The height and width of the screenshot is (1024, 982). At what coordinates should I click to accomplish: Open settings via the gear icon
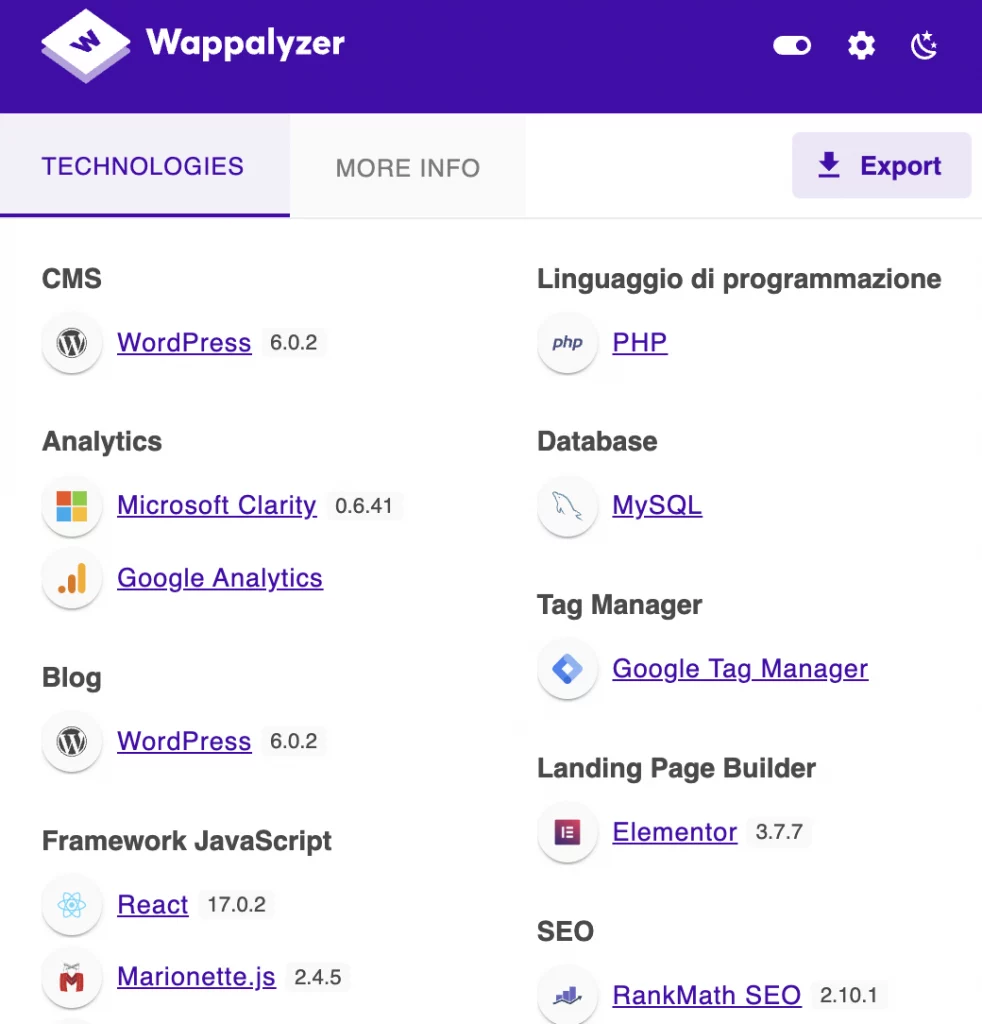861,46
